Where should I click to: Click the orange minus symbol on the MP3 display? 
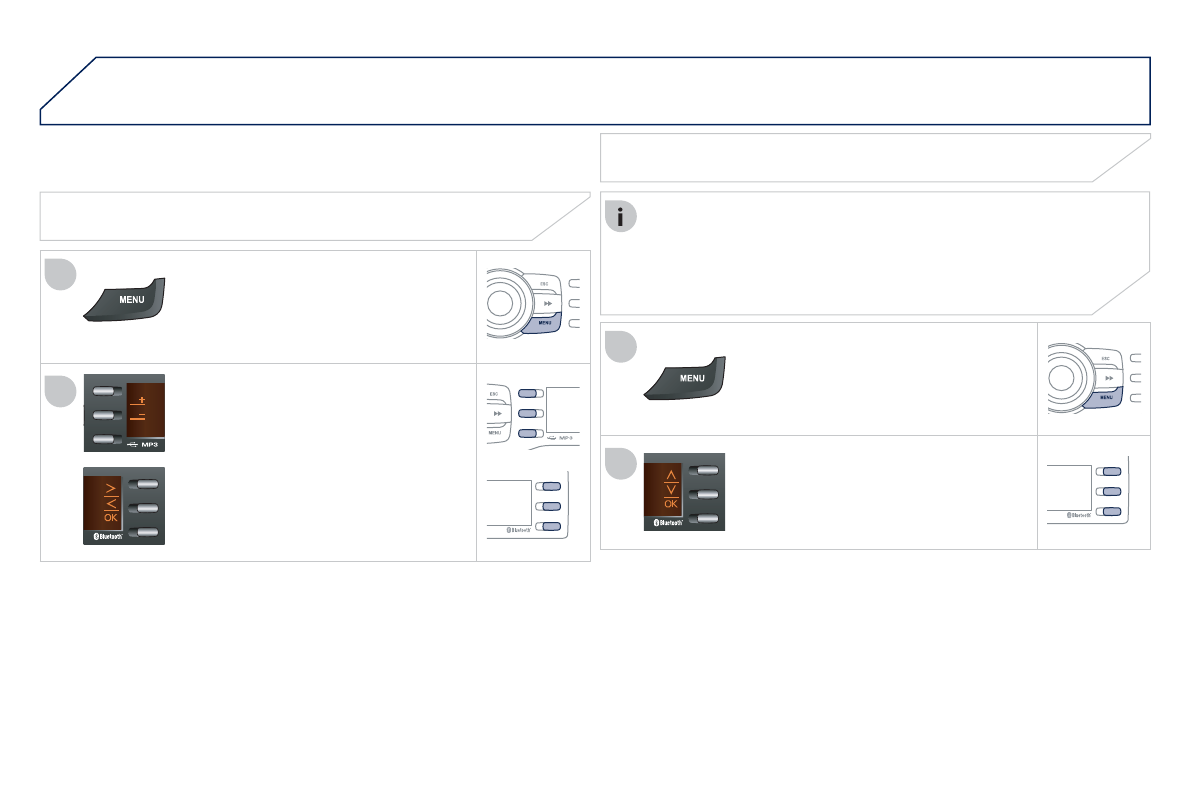click(141, 415)
